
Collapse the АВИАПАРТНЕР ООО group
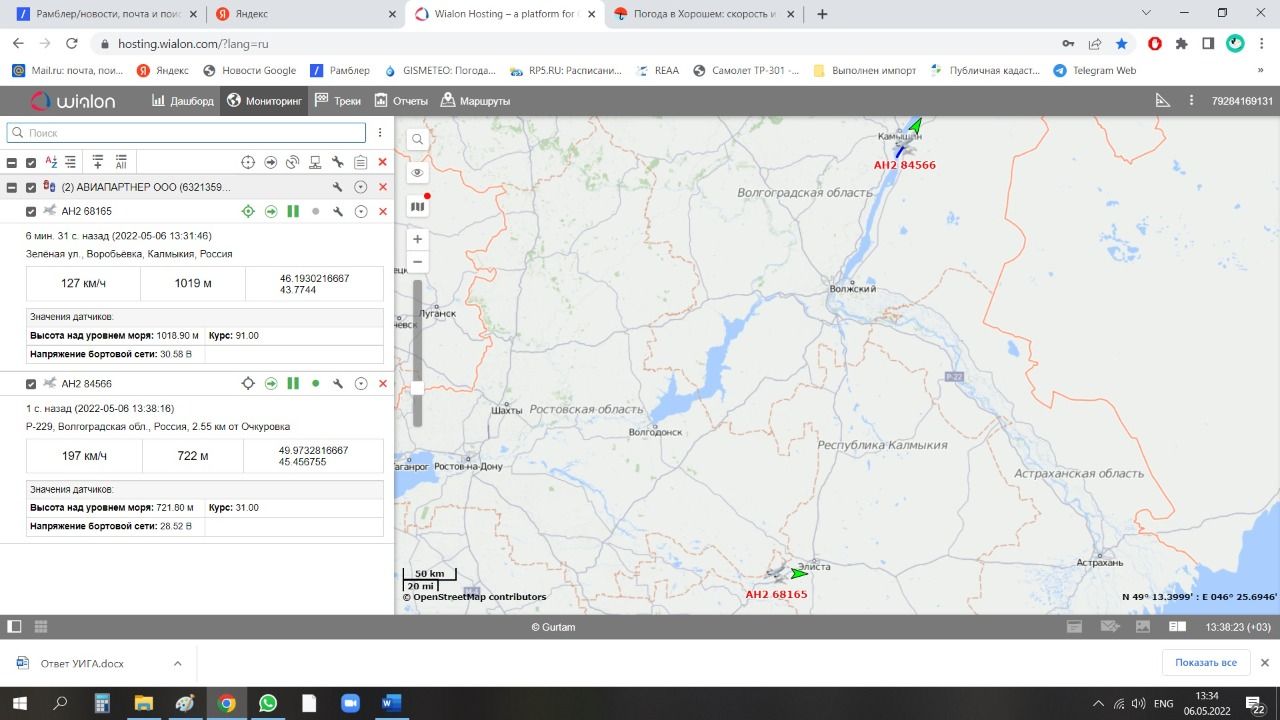(x=12, y=188)
